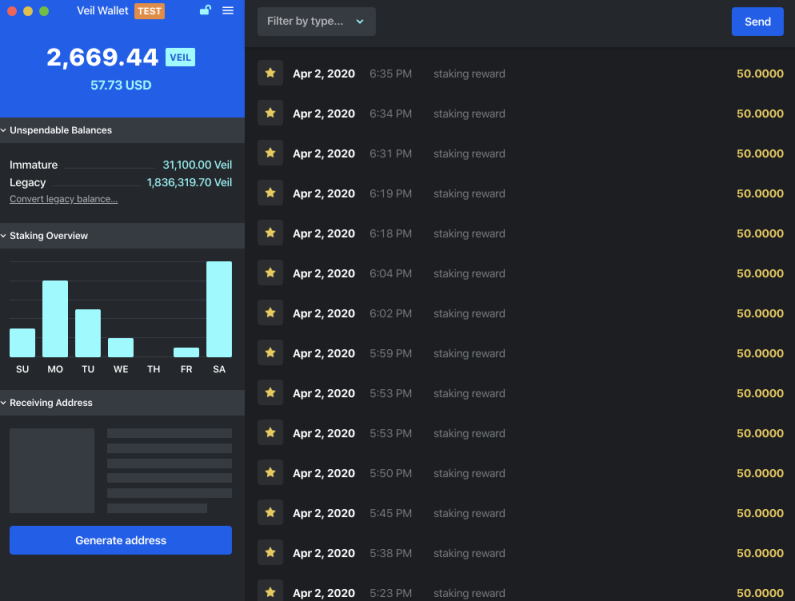Click the Friday staking bar
This screenshot has height=601, width=795.
(x=186, y=352)
